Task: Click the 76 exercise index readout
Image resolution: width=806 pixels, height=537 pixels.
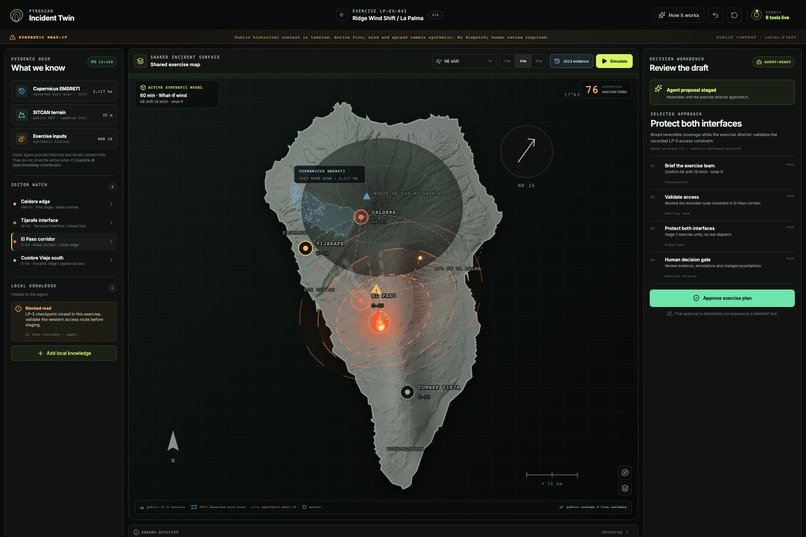Action: (606, 89)
